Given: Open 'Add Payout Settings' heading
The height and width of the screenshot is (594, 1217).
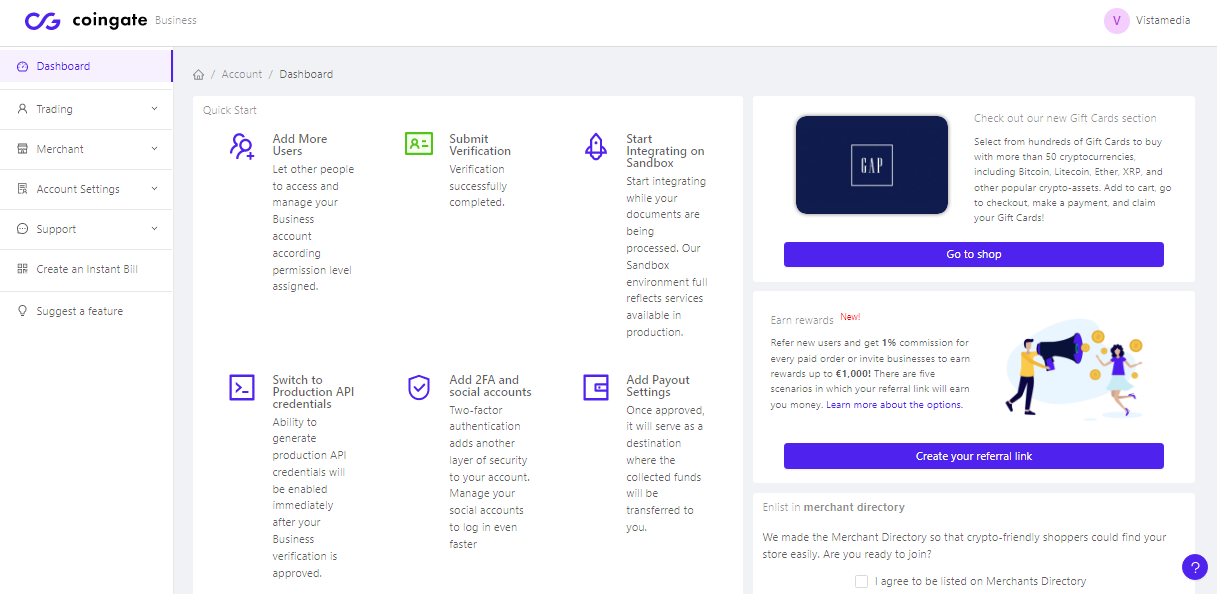Looking at the screenshot, I should (x=658, y=386).
